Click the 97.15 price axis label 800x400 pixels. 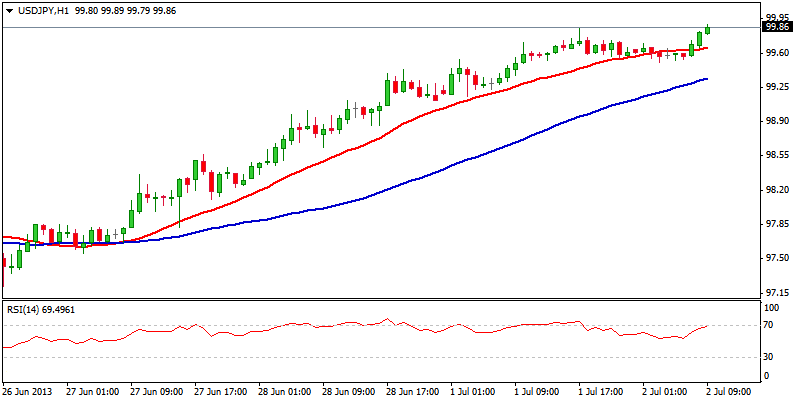click(x=776, y=293)
